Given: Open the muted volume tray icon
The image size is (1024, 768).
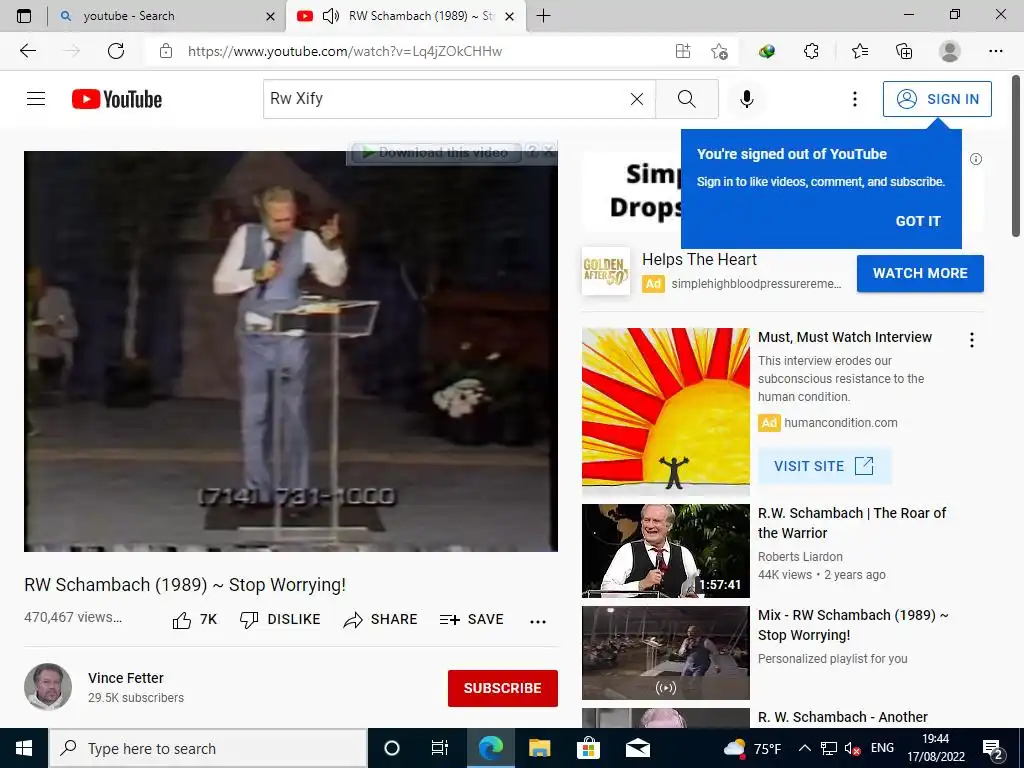Looking at the screenshot, I should tap(852, 749).
